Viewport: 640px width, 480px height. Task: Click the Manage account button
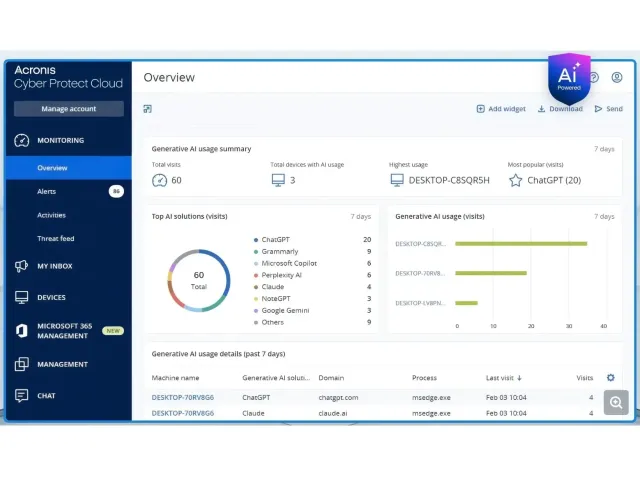(69, 109)
